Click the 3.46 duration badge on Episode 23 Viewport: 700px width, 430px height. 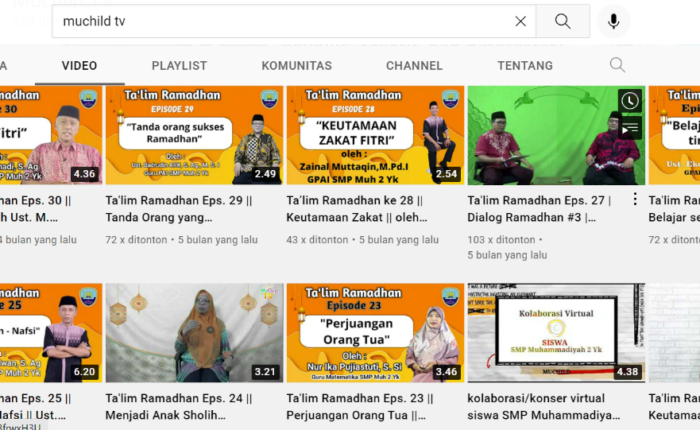pos(446,372)
